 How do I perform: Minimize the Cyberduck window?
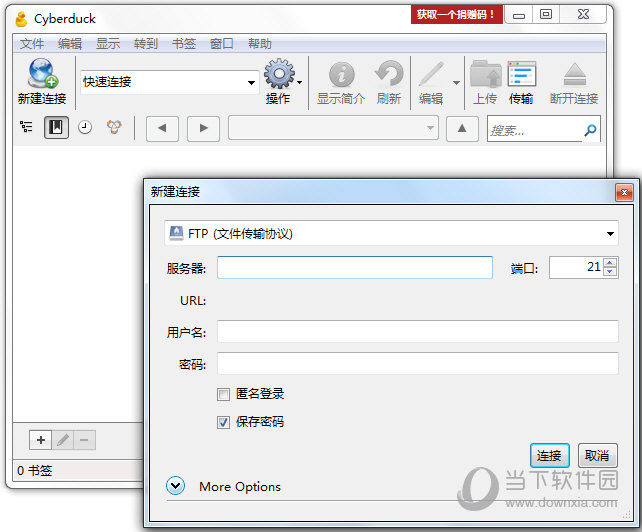tap(519, 15)
